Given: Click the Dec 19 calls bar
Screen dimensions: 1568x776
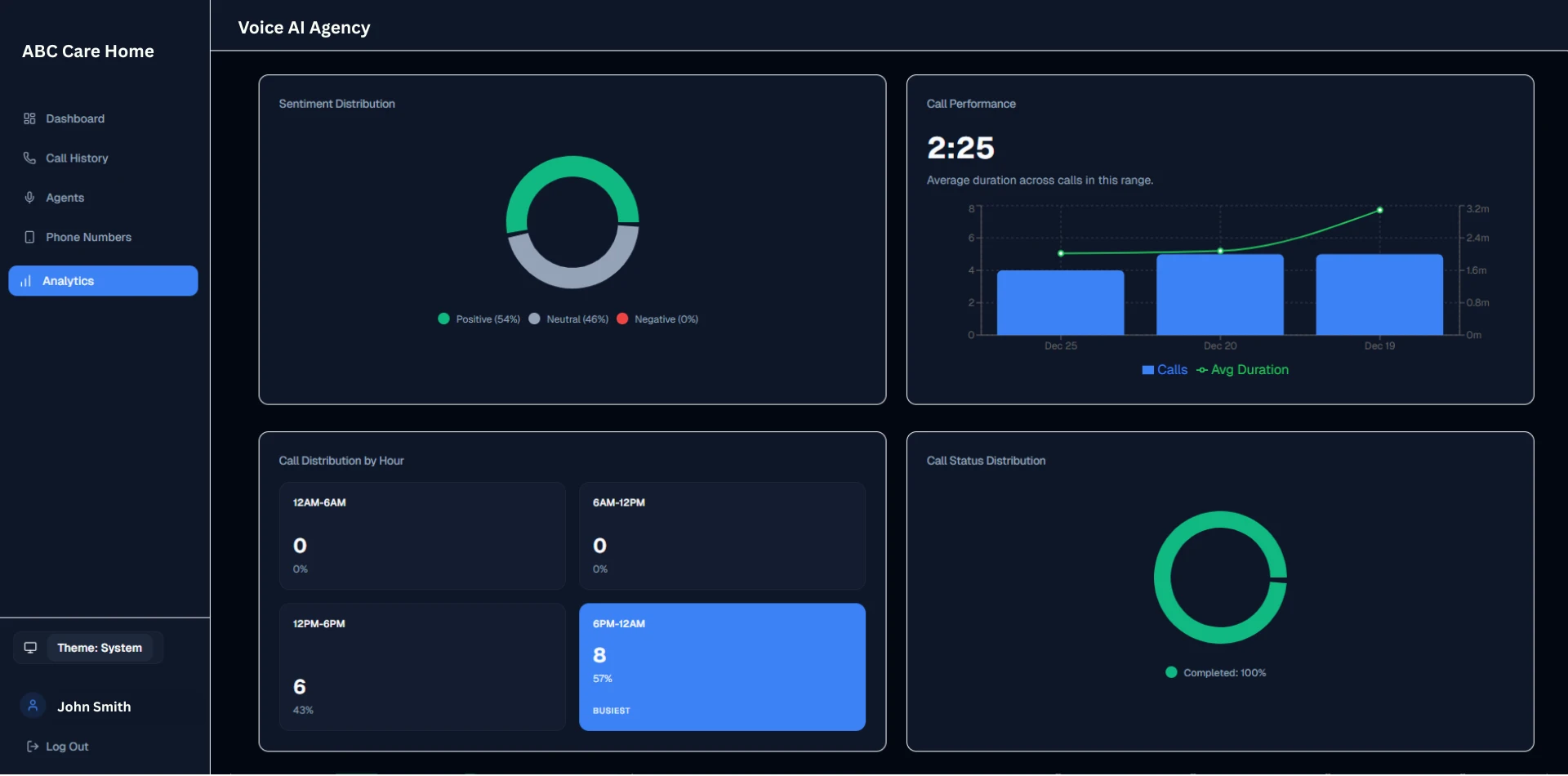Looking at the screenshot, I should click(x=1379, y=295).
